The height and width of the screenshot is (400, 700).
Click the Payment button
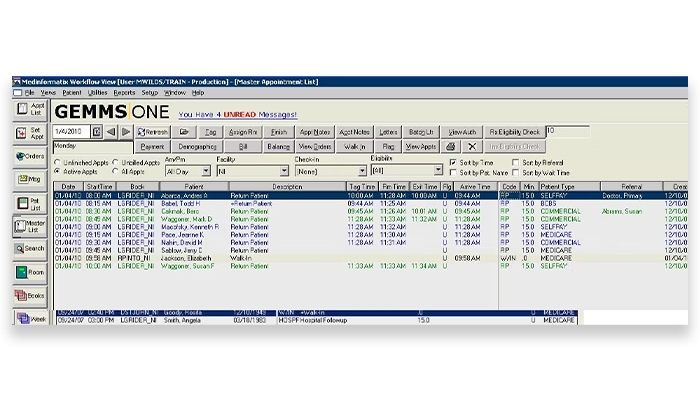pyautogui.click(x=152, y=146)
